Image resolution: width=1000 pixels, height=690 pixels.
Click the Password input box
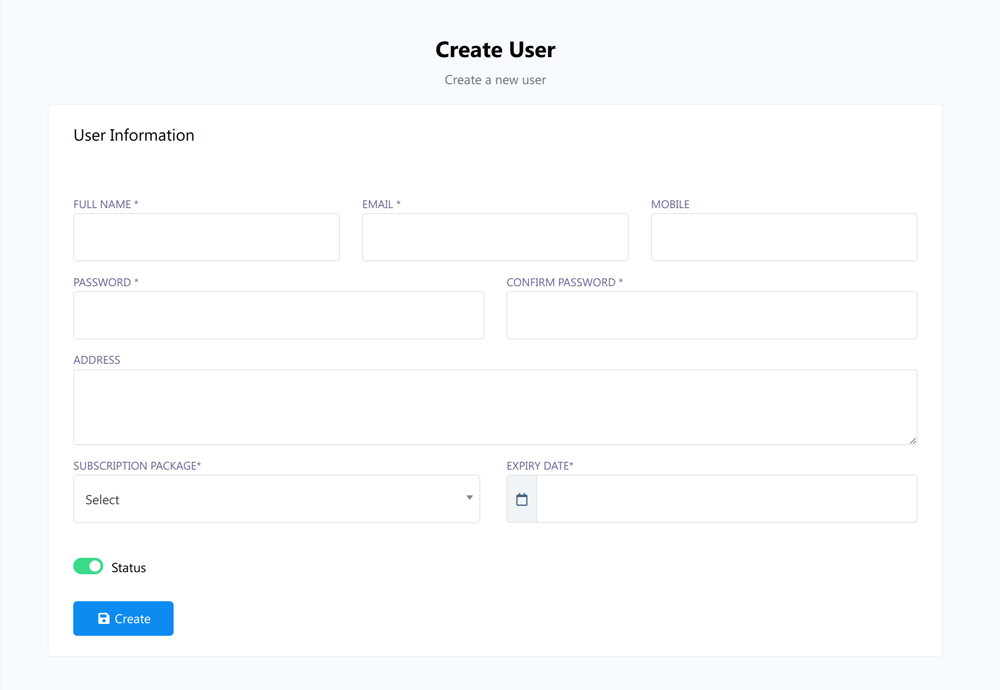(278, 315)
